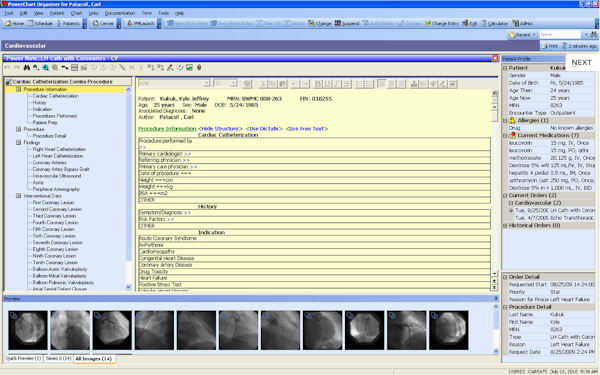Select the first angiogram thumbnail
Screen dimensions: 600x375
tap(28, 330)
